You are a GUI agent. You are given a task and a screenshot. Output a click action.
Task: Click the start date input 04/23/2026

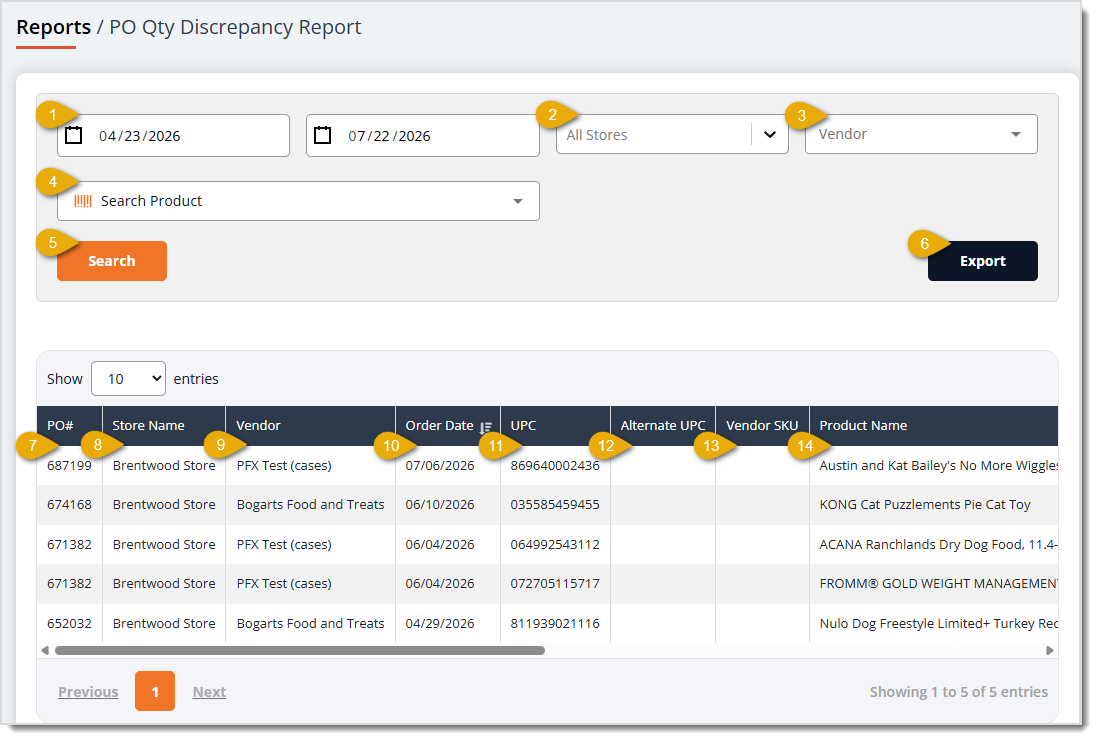pos(174,136)
